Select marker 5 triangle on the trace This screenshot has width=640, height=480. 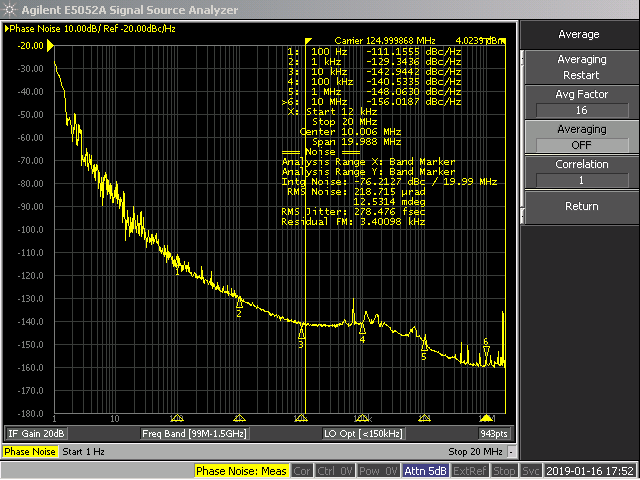(x=424, y=346)
